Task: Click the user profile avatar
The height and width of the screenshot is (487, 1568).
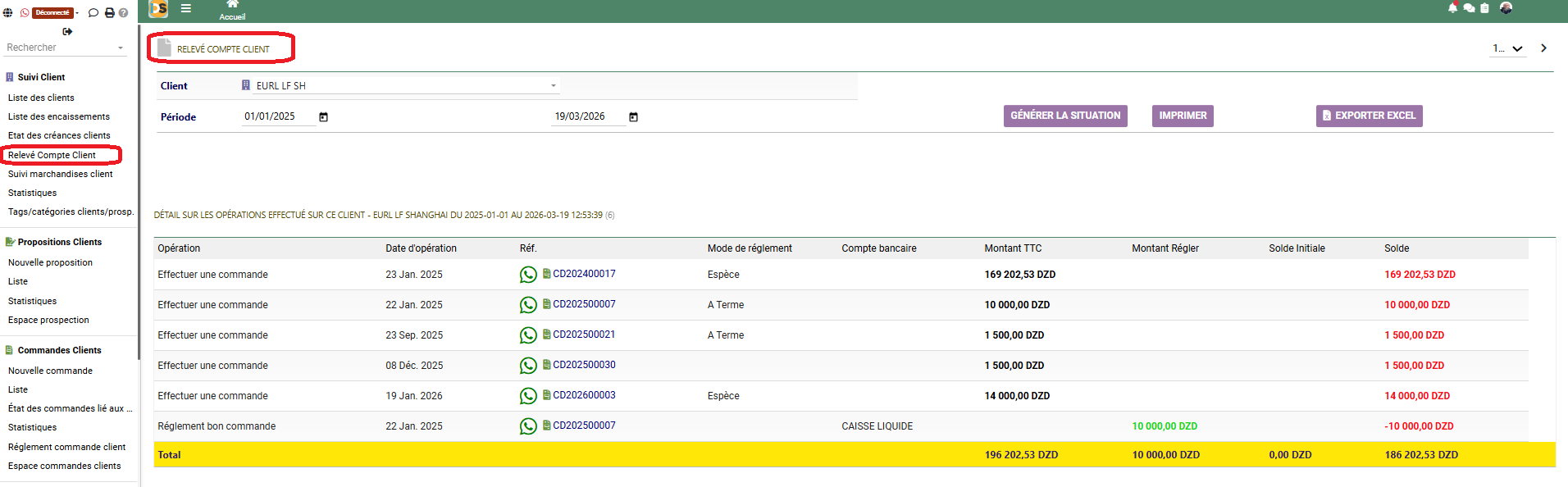Action: [x=1506, y=8]
